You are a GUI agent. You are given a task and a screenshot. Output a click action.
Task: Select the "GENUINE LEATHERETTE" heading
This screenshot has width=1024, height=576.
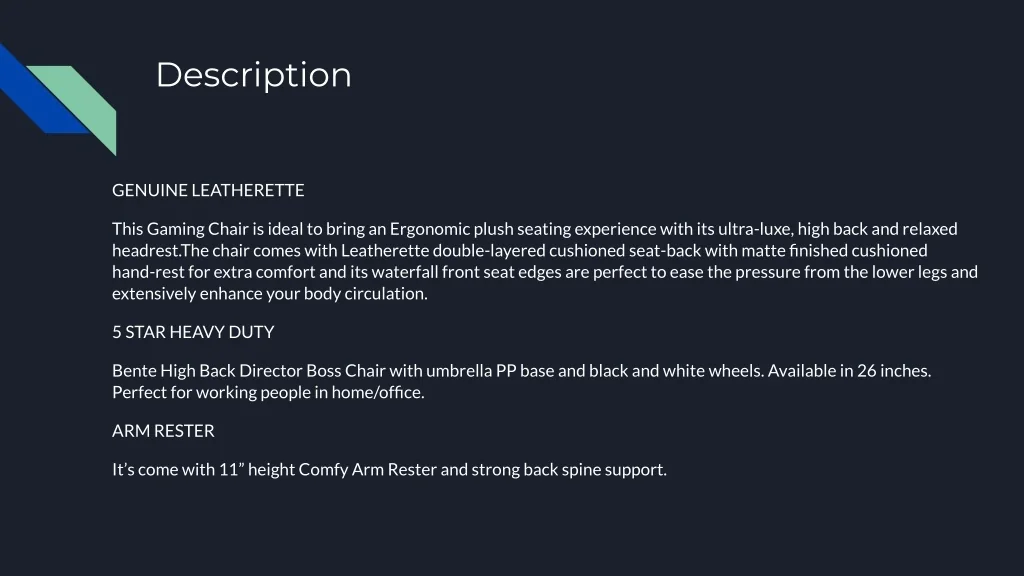(x=208, y=190)
